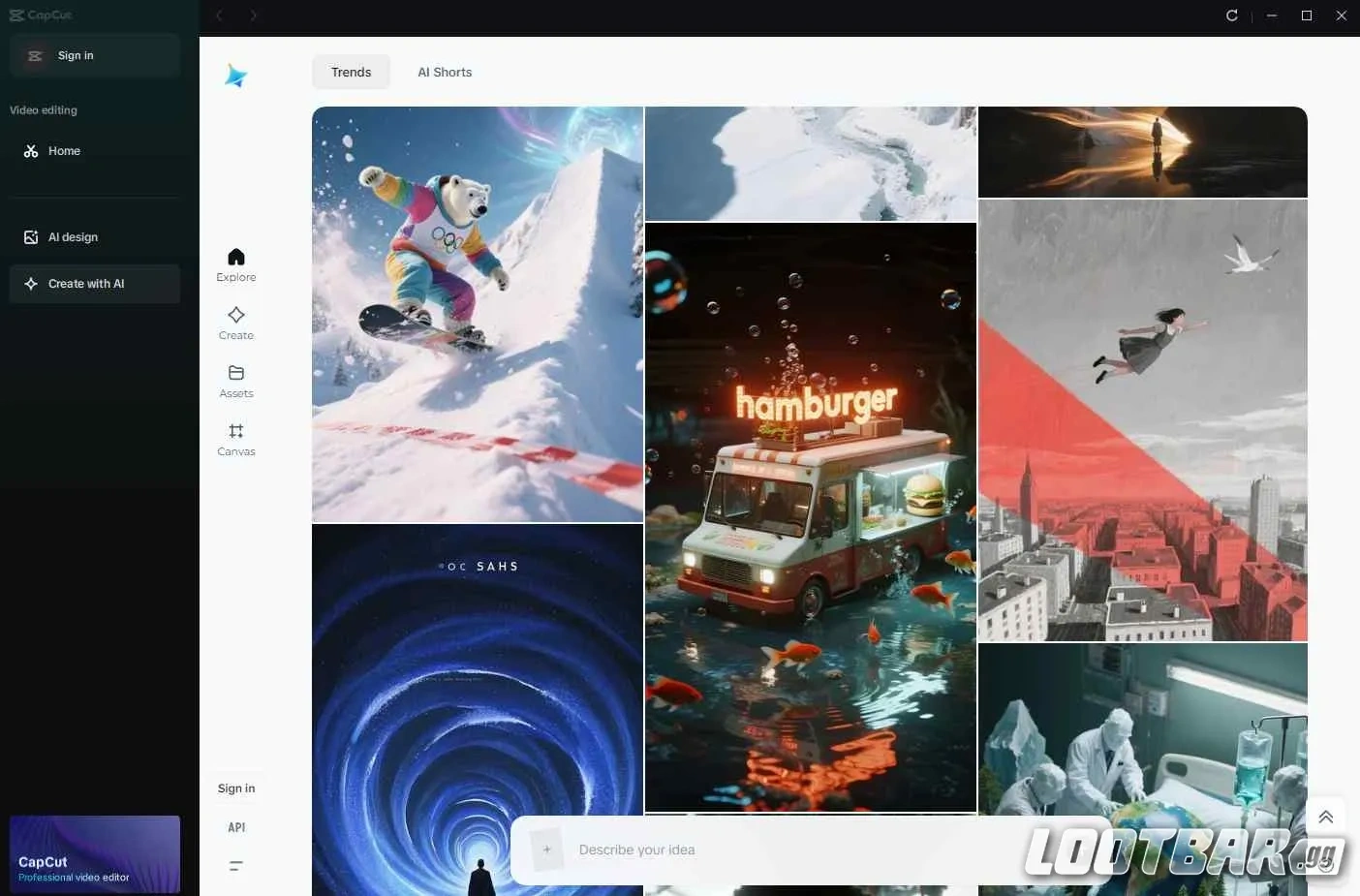The image size is (1360, 896).
Task: Click the refresh icon in title bar
Action: pyautogui.click(x=1232, y=15)
